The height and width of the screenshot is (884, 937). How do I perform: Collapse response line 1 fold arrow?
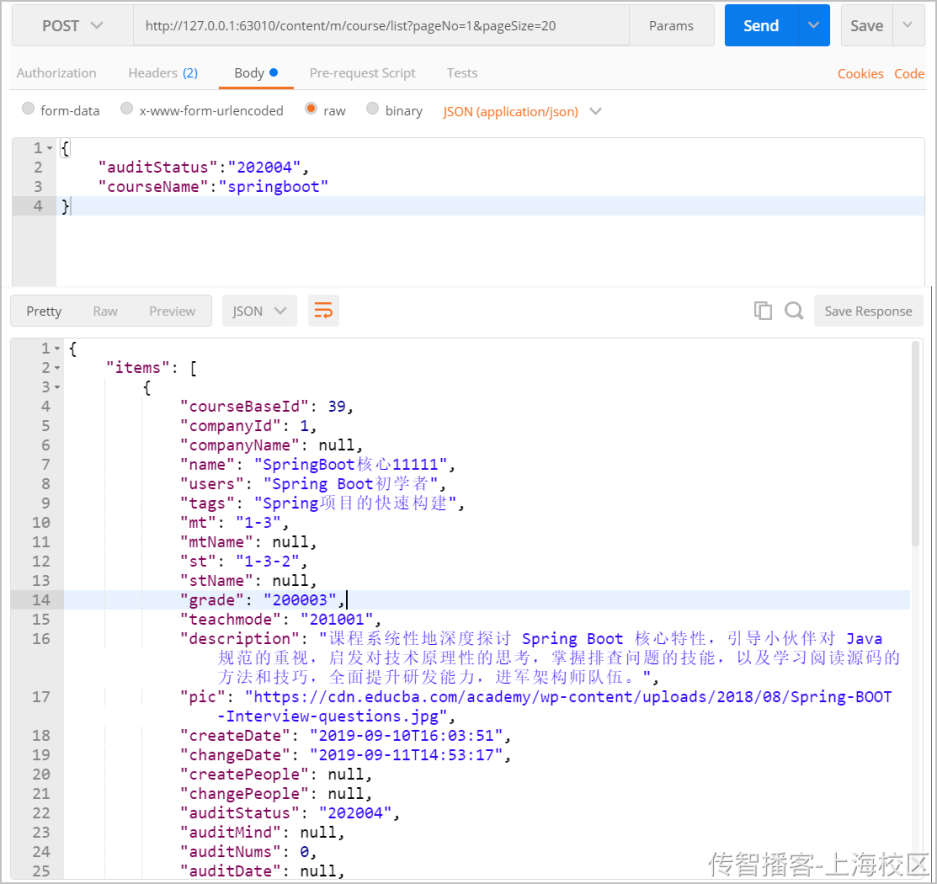[x=57, y=348]
